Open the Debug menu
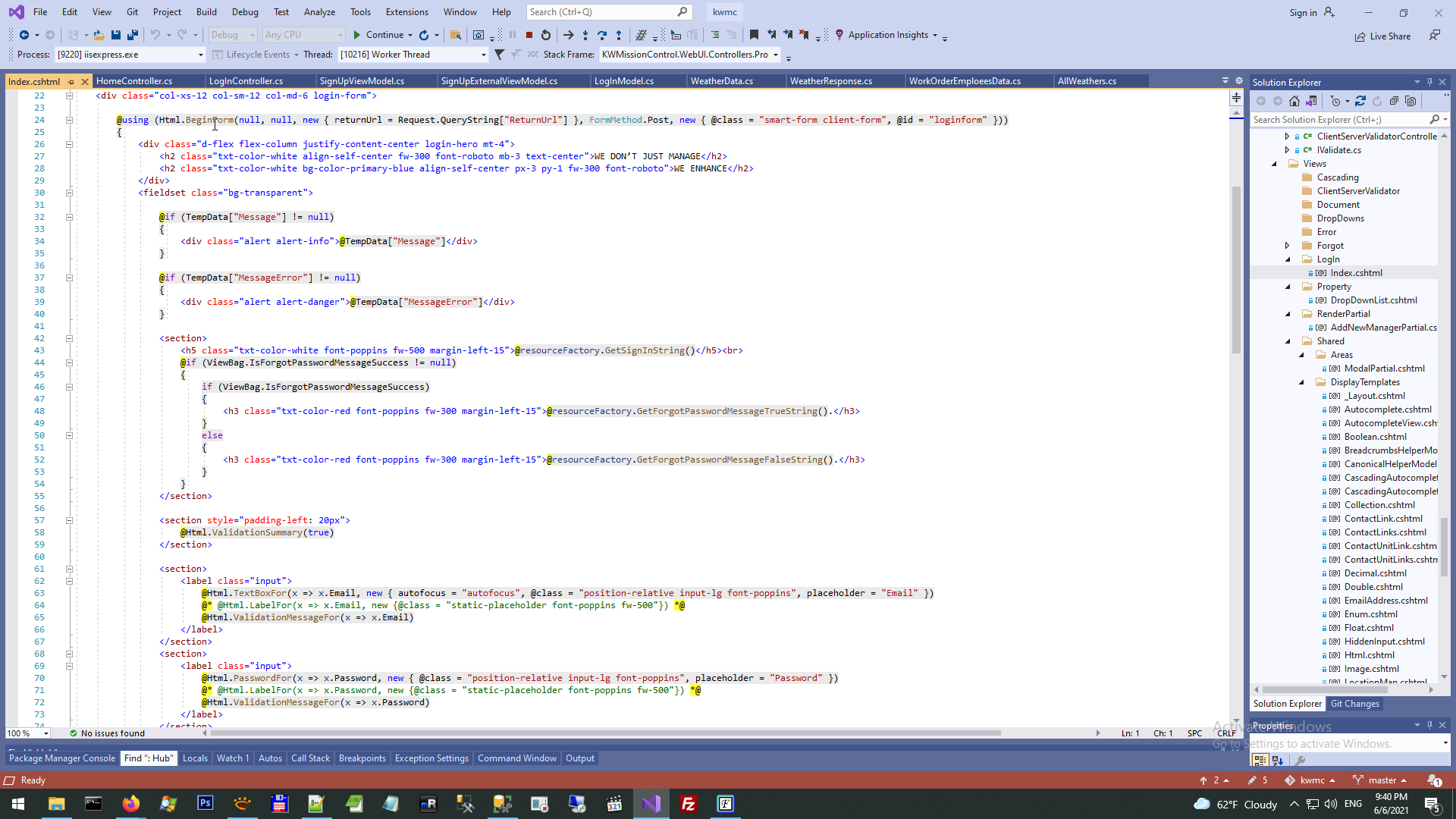The height and width of the screenshot is (819, 1456). click(x=244, y=12)
